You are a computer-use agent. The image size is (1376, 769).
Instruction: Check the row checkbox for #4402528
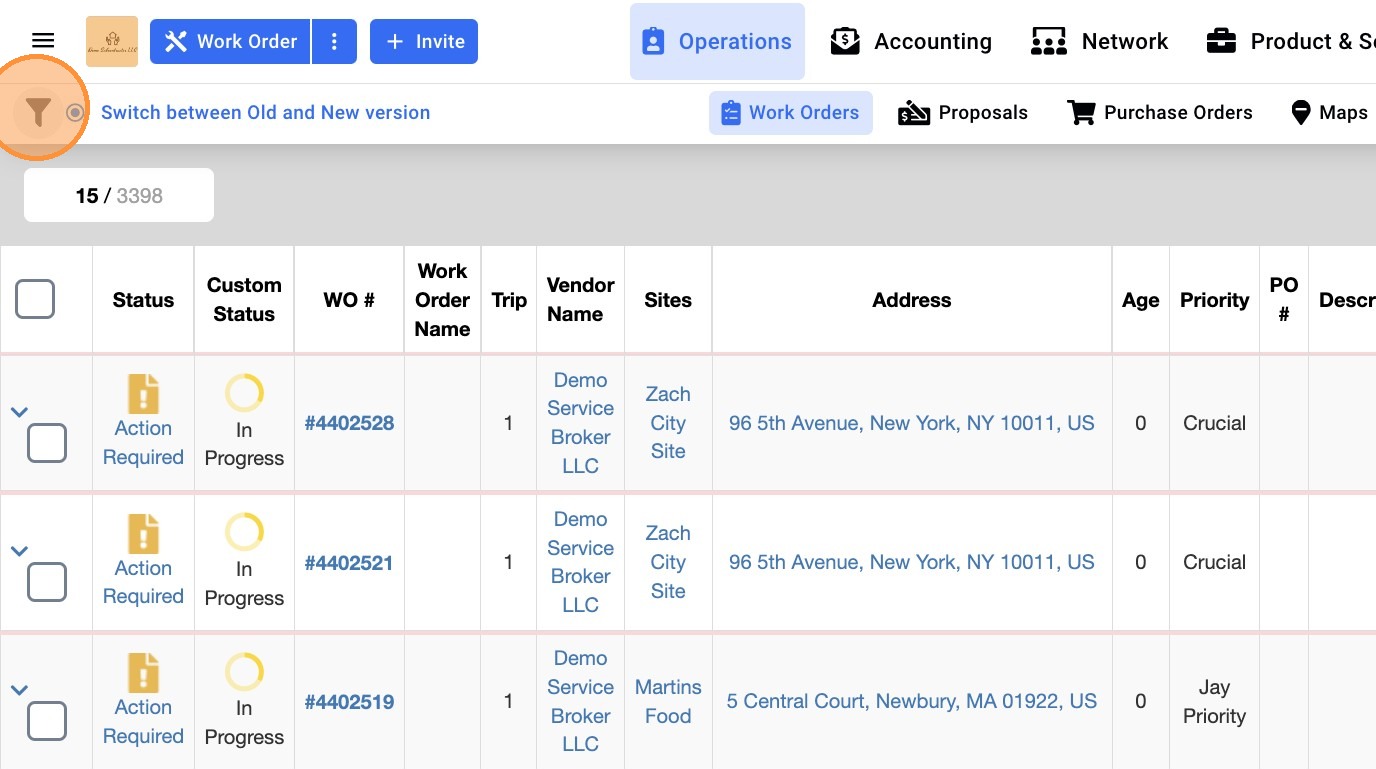47,443
